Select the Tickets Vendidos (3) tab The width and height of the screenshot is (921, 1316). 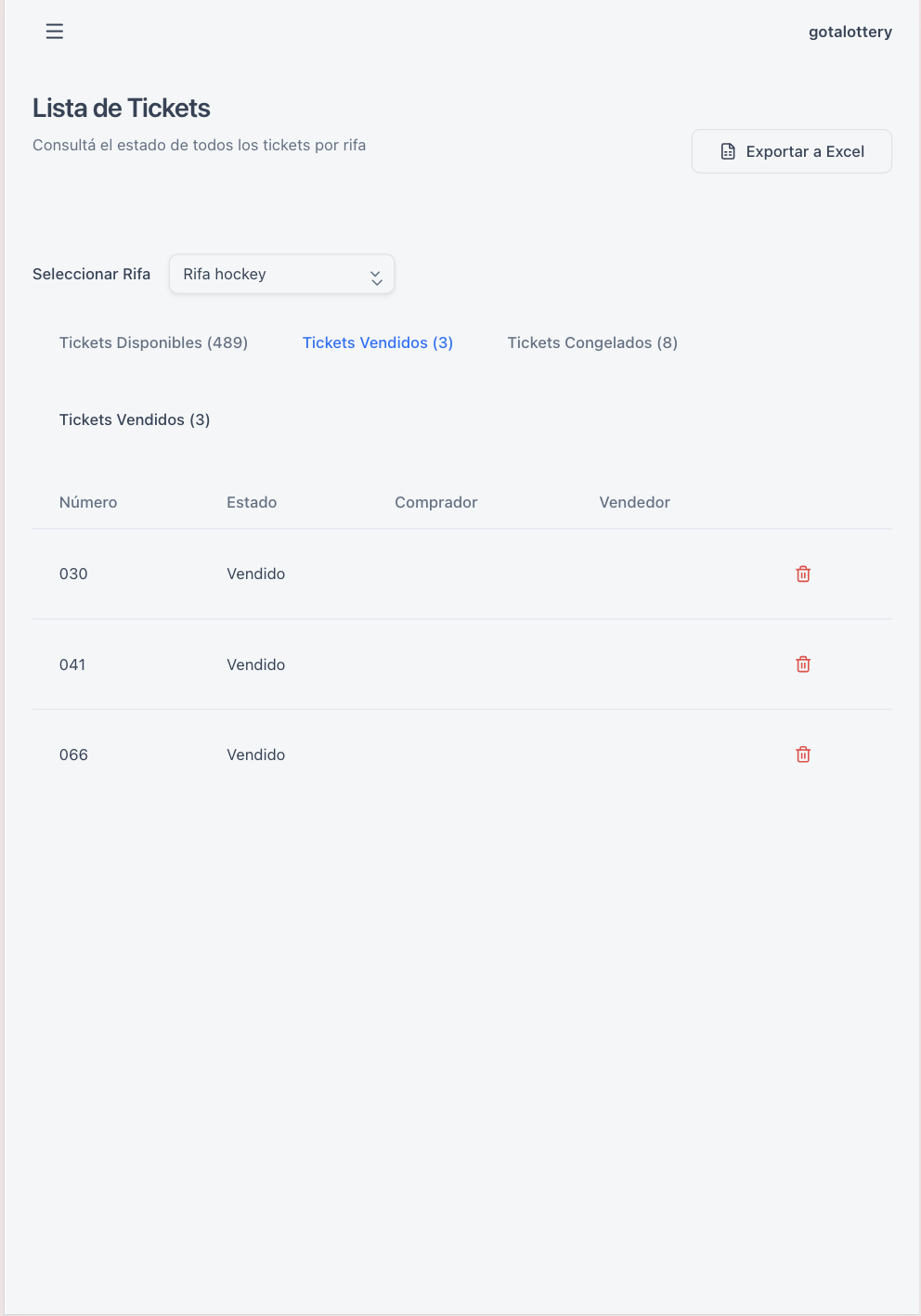click(378, 342)
